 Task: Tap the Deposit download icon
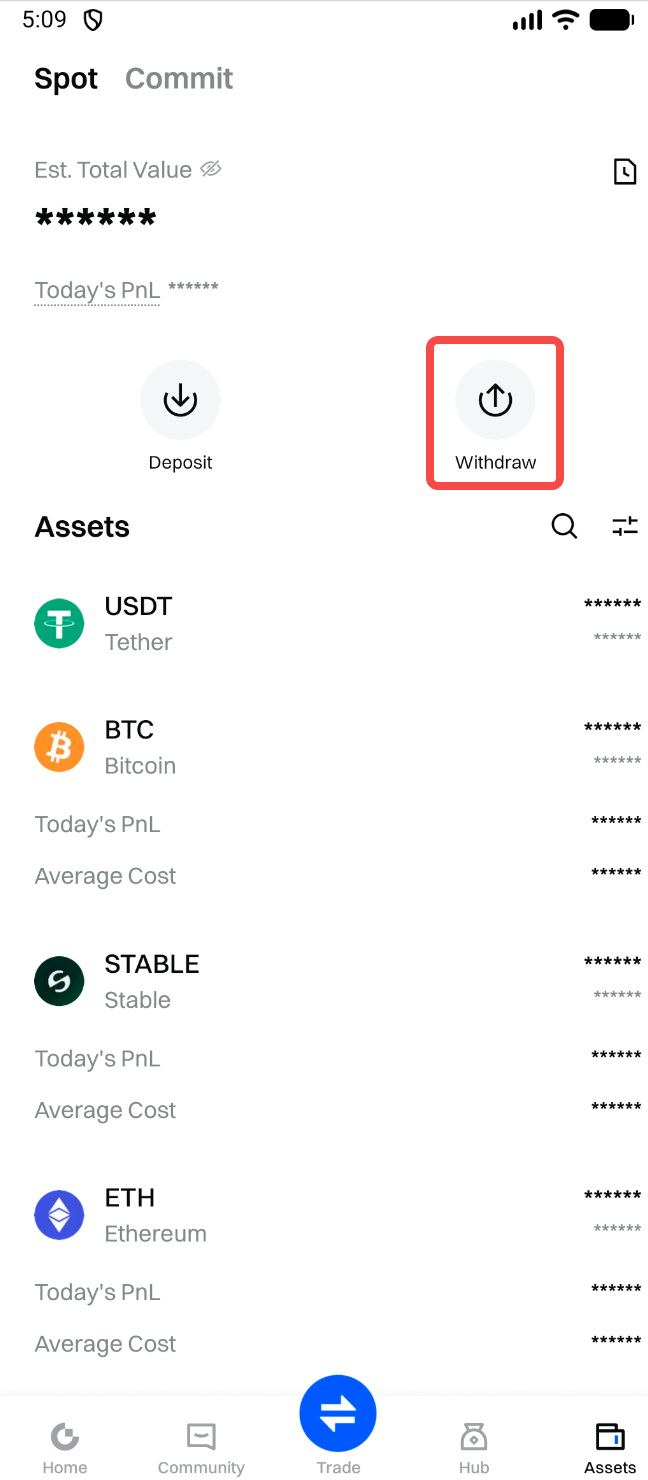coord(180,400)
